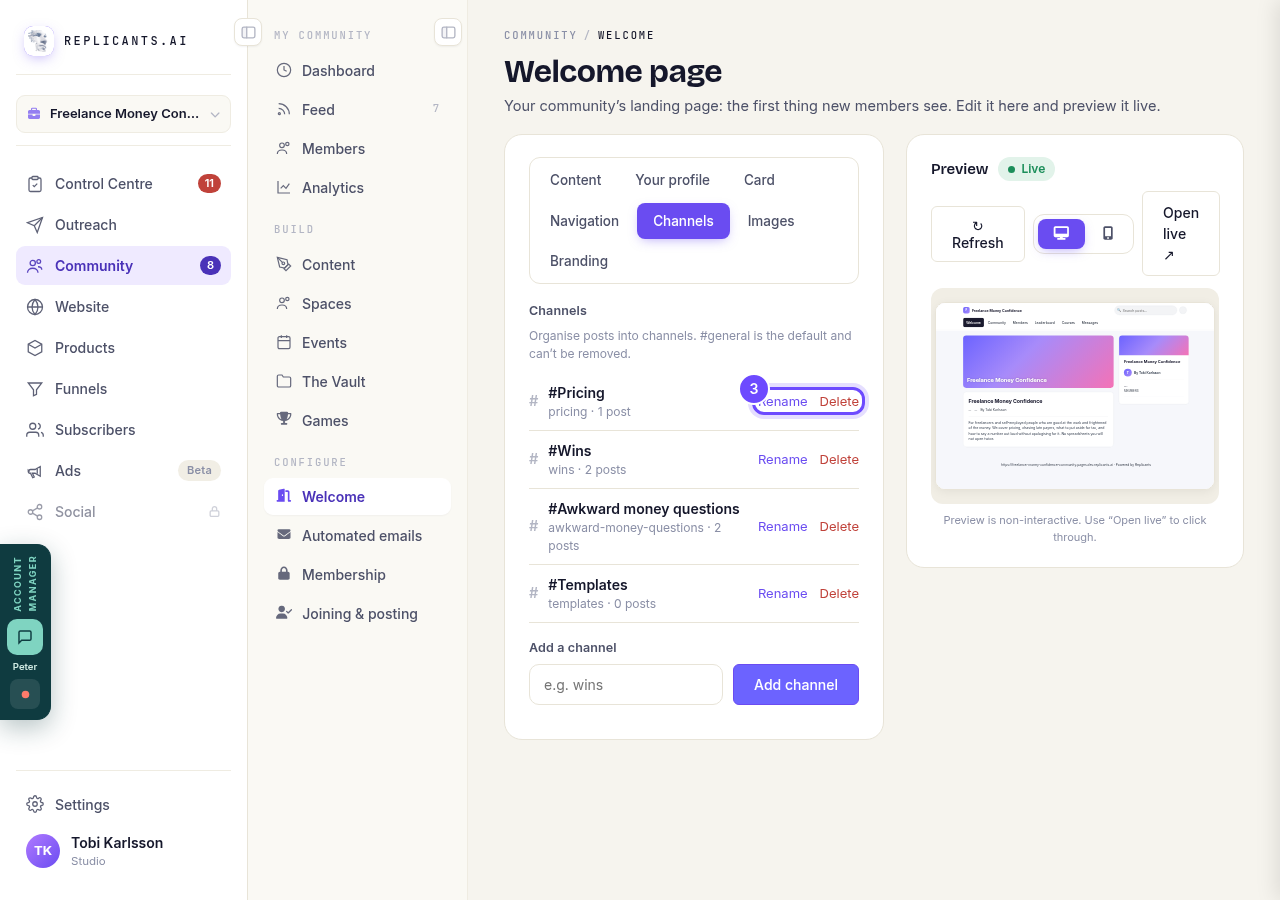Switch preview to mobile view
The height and width of the screenshot is (900, 1280).
[x=1108, y=234]
